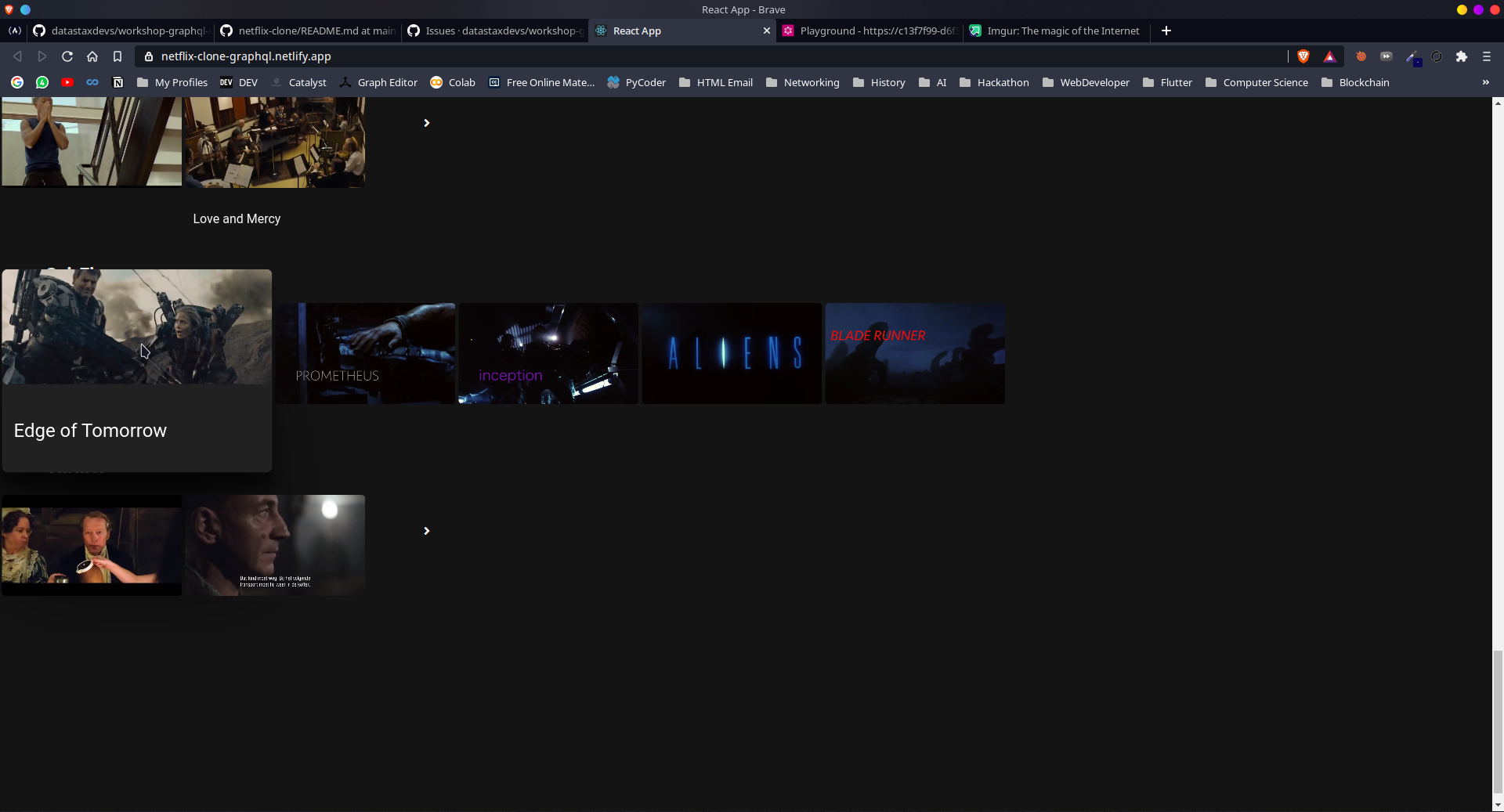Viewport: 1504px width, 812px height.
Task: Click the sync circular arrows extension icon
Action: [x=1437, y=56]
